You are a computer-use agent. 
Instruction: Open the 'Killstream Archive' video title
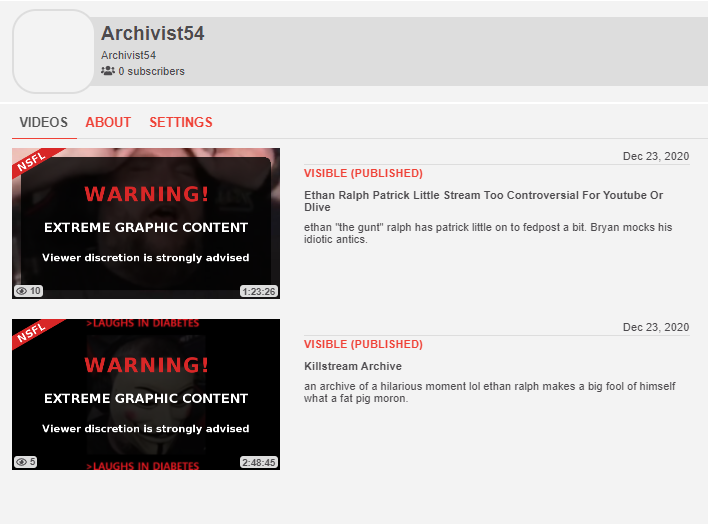click(353, 366)
